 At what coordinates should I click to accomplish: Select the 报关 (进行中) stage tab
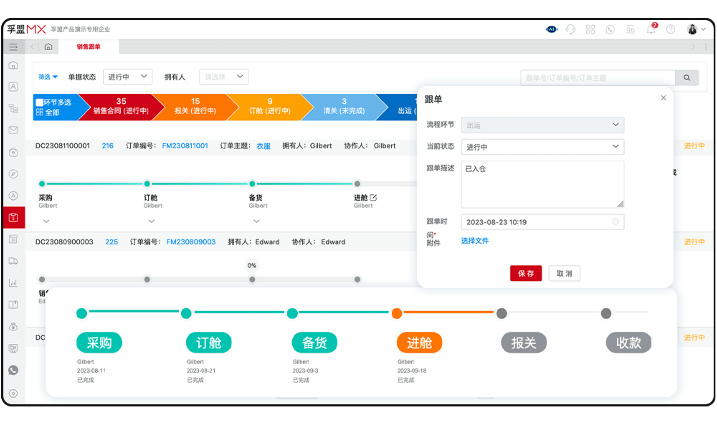(188, 106)
